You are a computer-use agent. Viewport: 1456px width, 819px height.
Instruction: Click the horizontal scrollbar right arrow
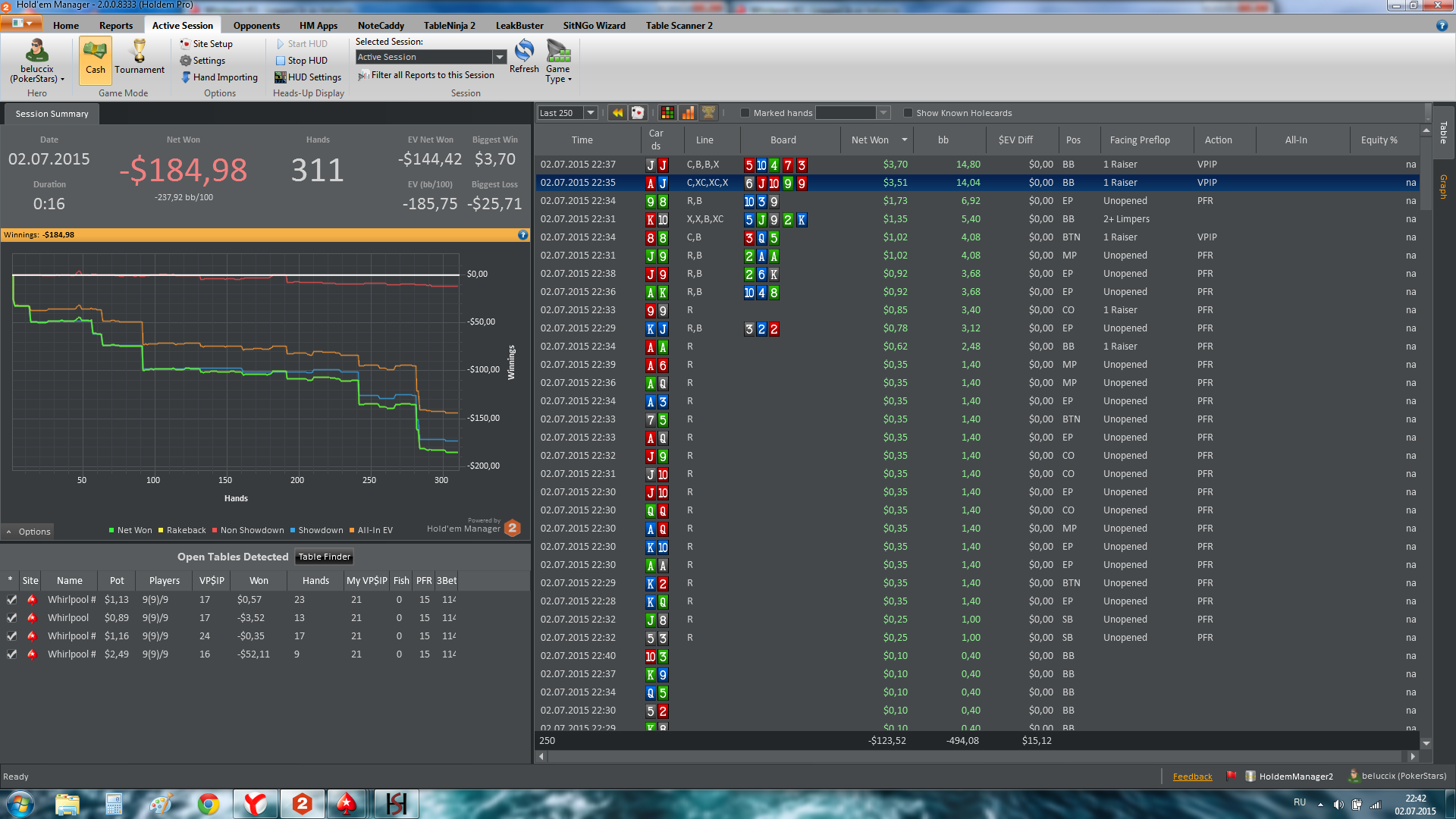(x=1413, y=756)
